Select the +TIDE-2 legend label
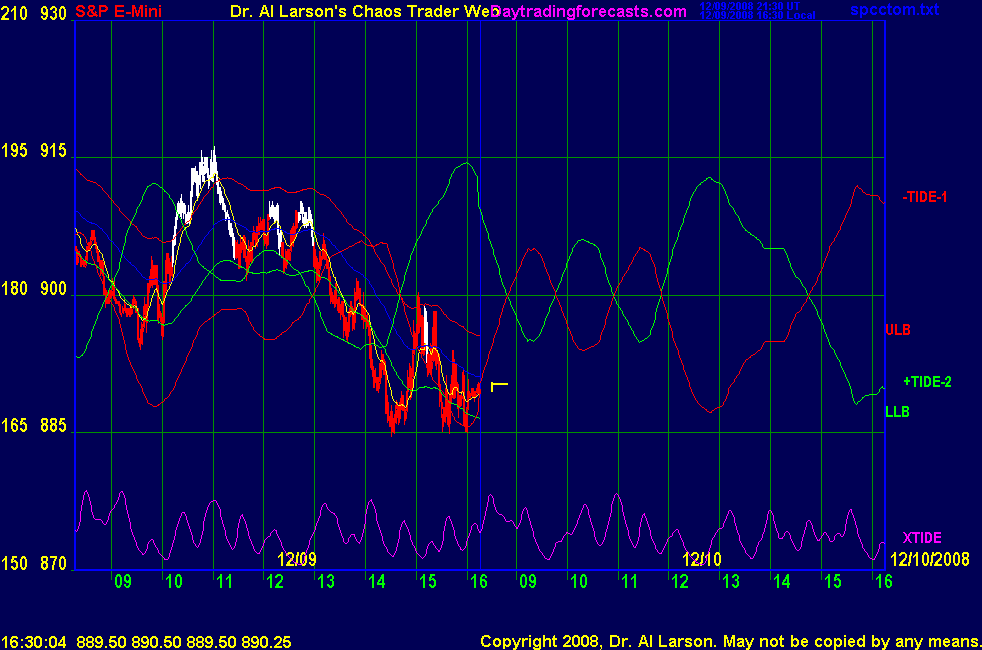The image size is (982, 650). pos(927,381)
